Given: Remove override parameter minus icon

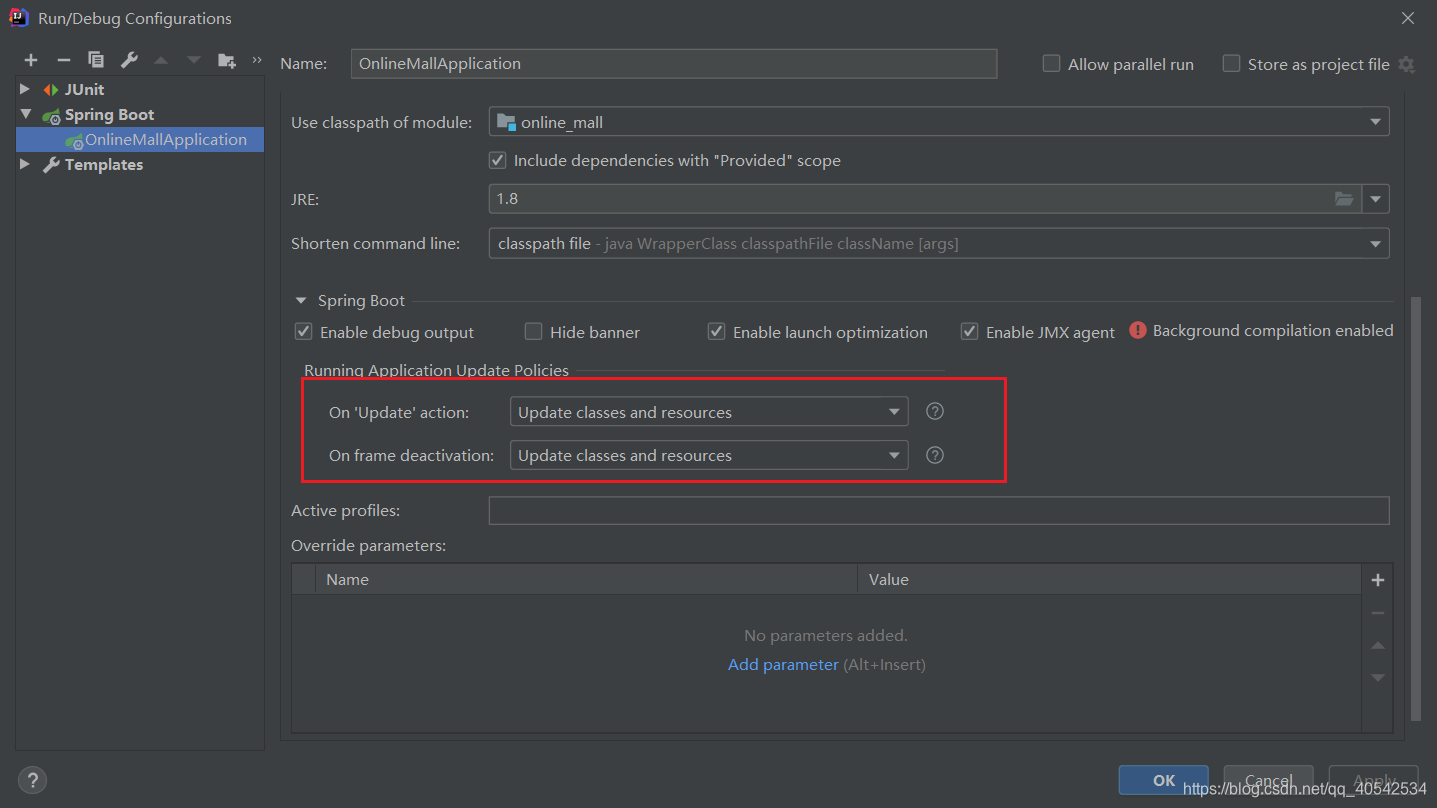Looking at the screenshot, I should (x=1377, y=613).
